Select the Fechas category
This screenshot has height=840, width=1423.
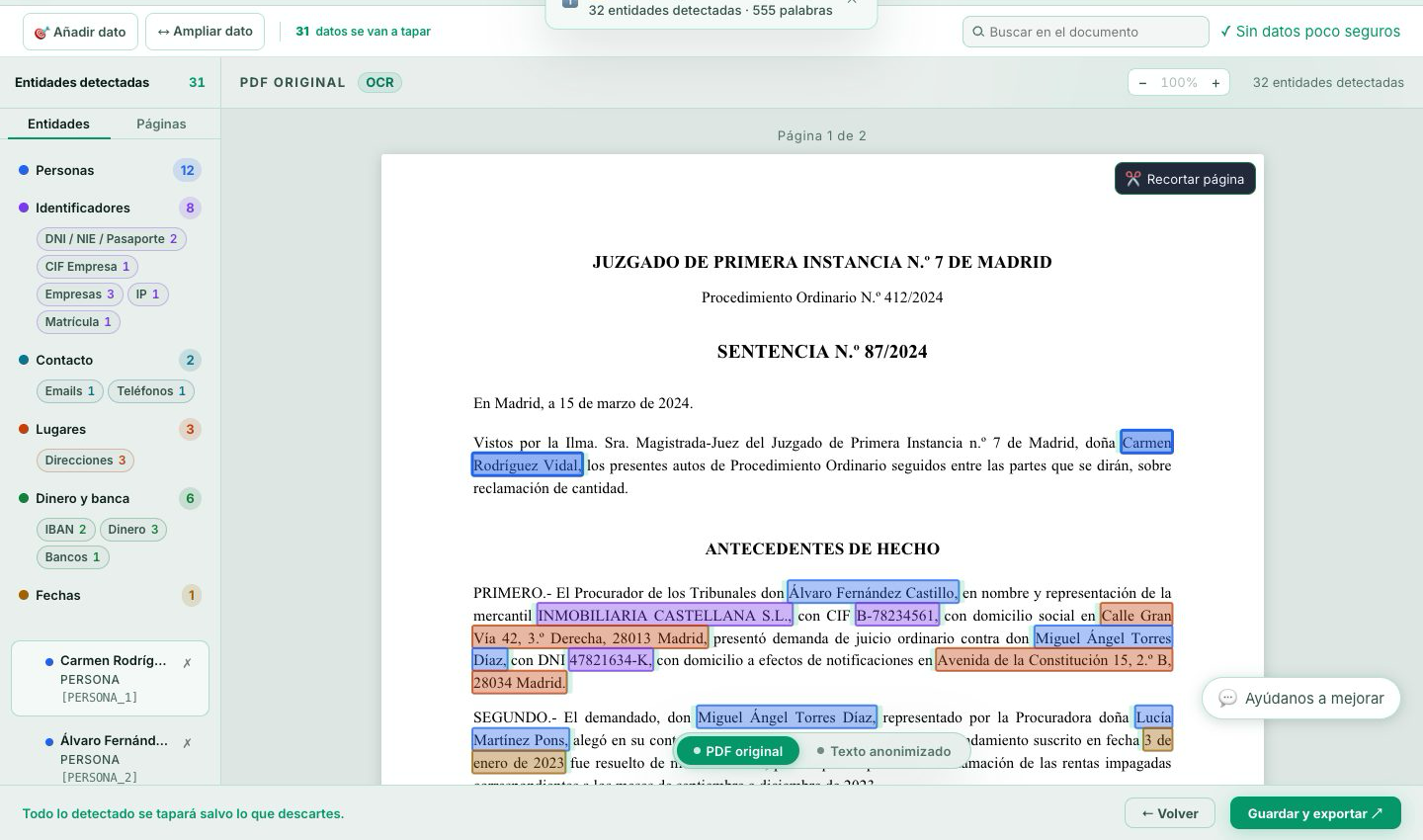[x=110, y=595]
